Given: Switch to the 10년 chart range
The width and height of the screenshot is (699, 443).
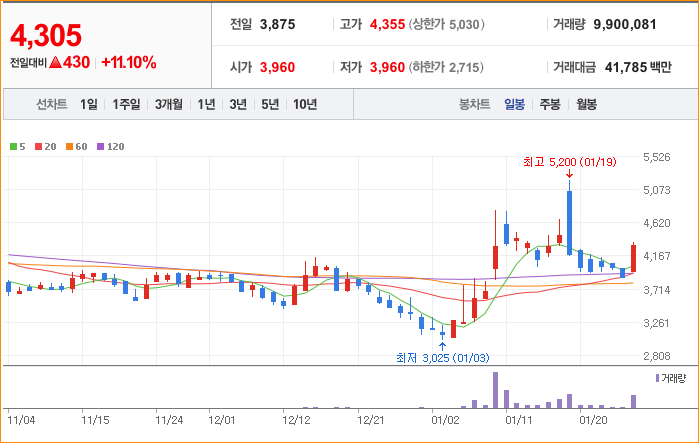Looking at the screenshot, I should (305, 104).
